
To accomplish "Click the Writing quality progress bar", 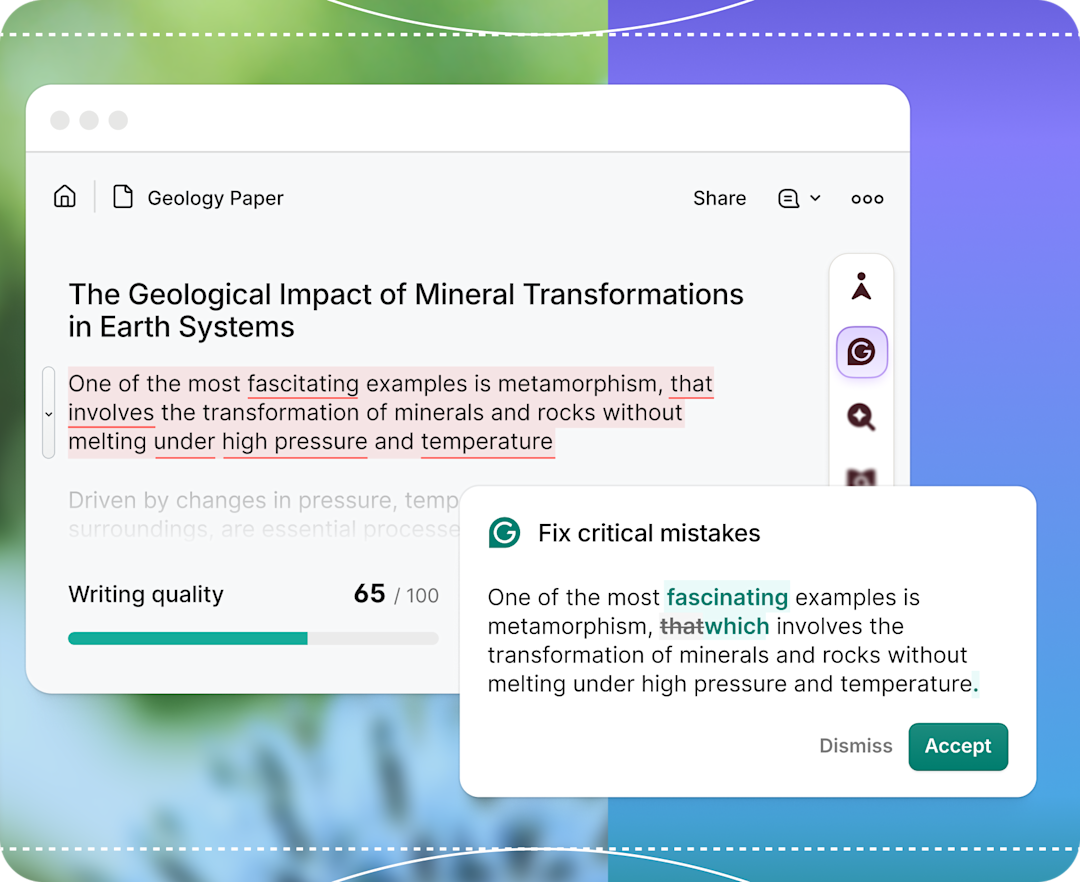I will pos(253,638).
